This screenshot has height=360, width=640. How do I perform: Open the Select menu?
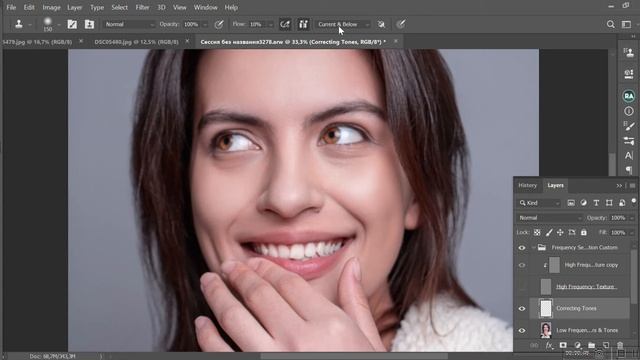click(x=119, y=7)
